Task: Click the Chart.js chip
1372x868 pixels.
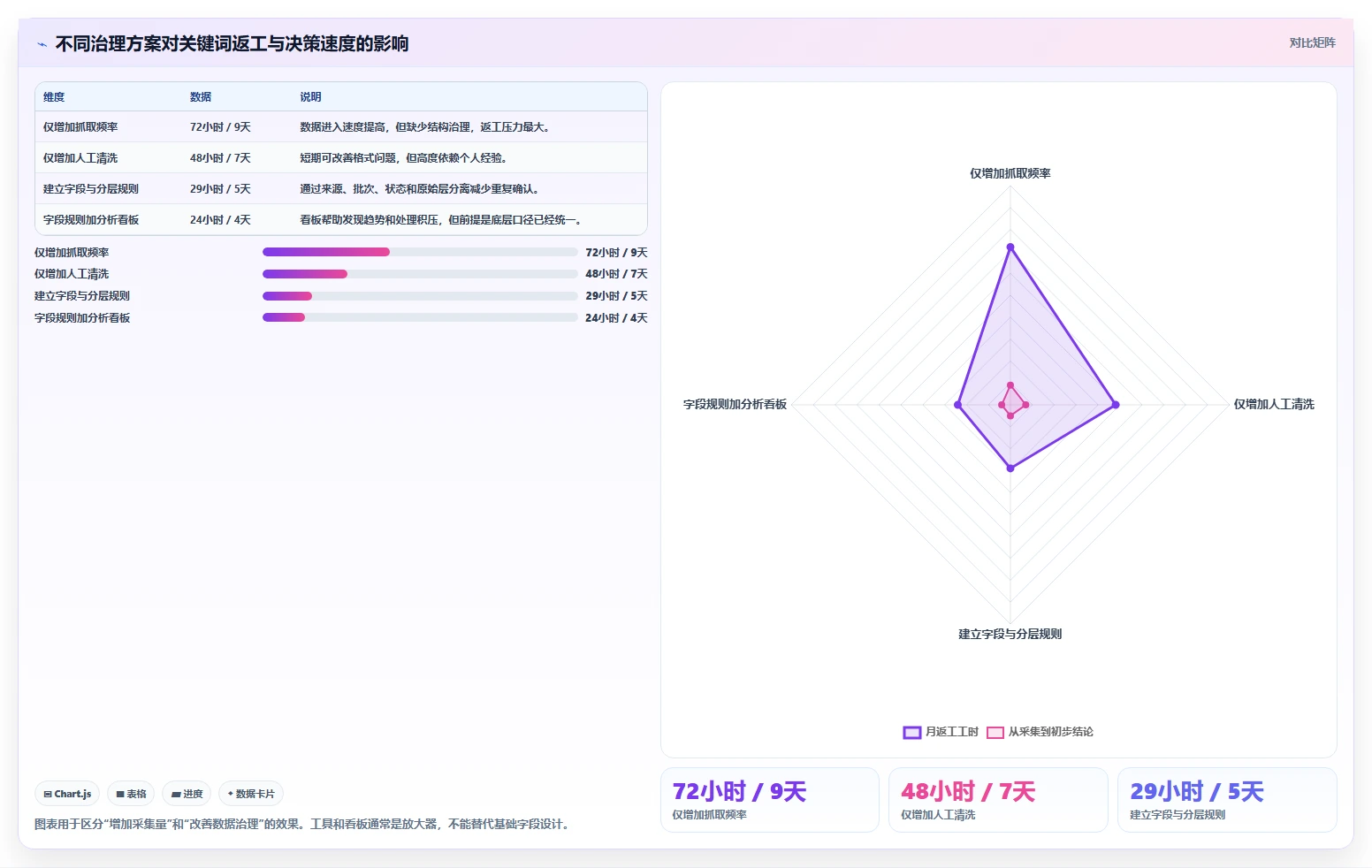Action: [x=67, y=794]
